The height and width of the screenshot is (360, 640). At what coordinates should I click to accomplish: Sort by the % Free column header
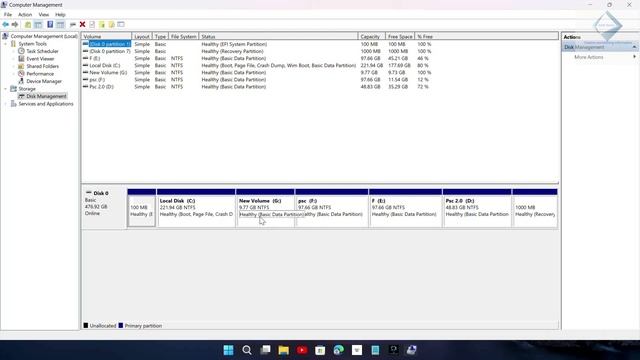coord(425,36)
